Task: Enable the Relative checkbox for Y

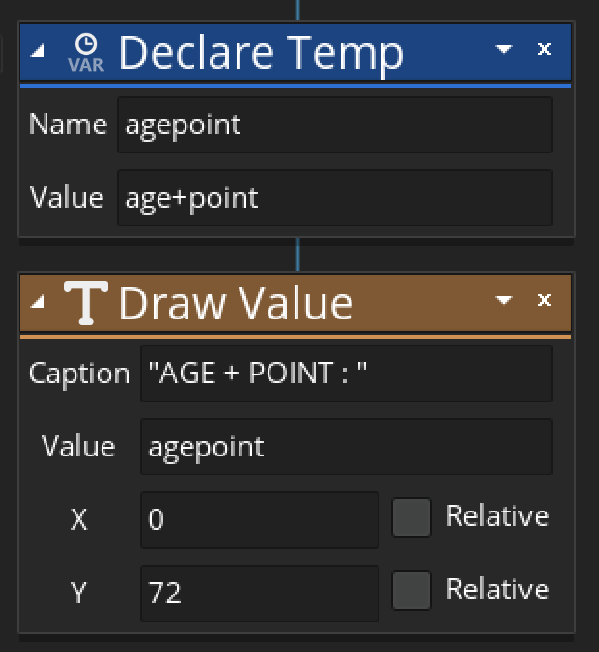Action: [x=412, y=590]
